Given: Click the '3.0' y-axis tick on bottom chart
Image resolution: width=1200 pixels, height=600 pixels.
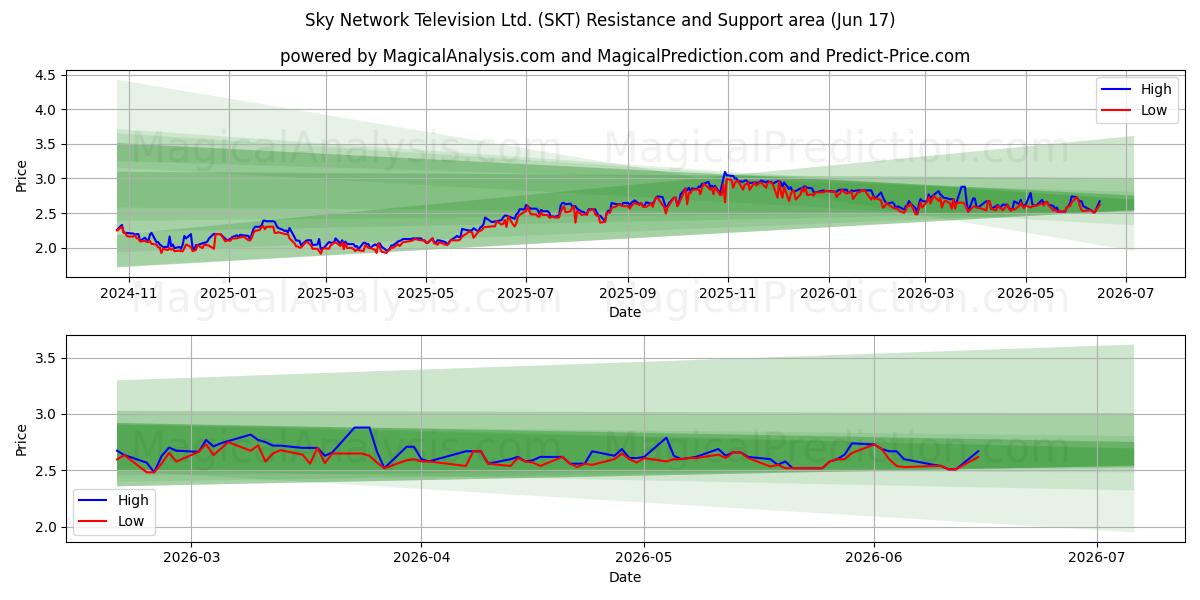Looking at the screenshot, I should [48, 414].
